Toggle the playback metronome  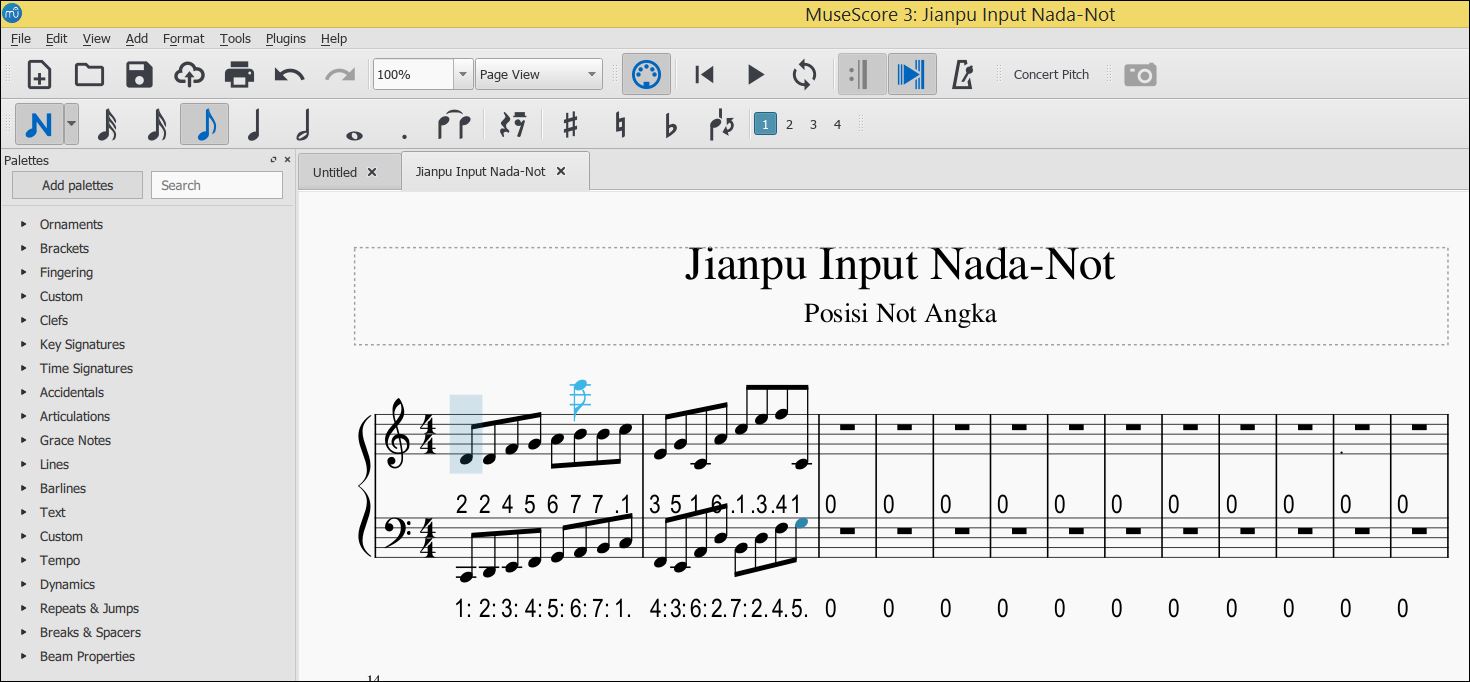click(961, 74)
